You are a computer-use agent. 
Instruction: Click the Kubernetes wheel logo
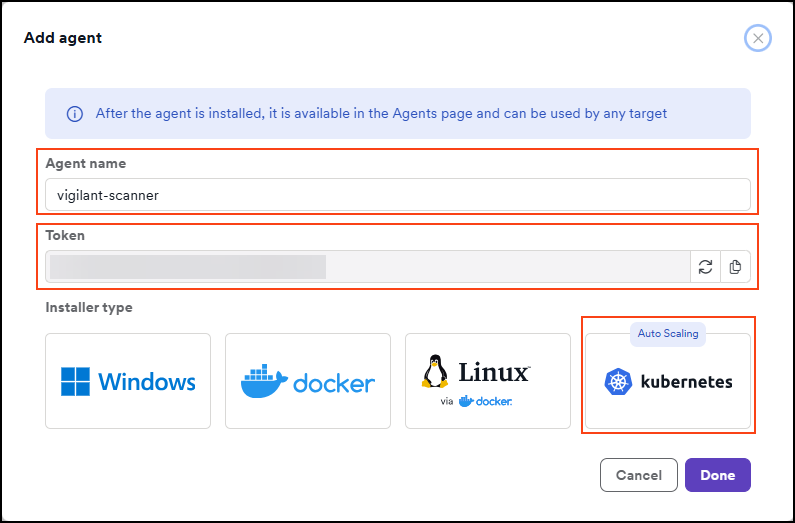tap(619, 382)
